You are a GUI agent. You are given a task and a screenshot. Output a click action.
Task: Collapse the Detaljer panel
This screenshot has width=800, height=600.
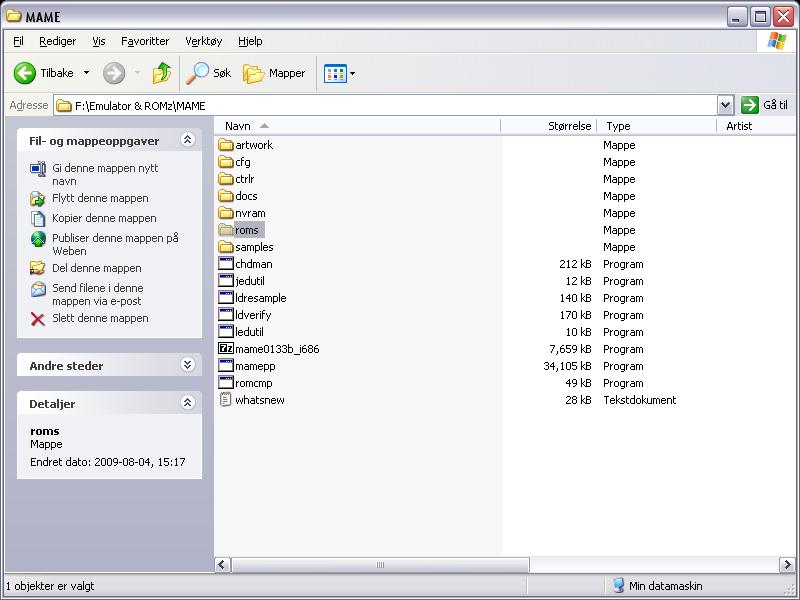(x=187, y=403)
